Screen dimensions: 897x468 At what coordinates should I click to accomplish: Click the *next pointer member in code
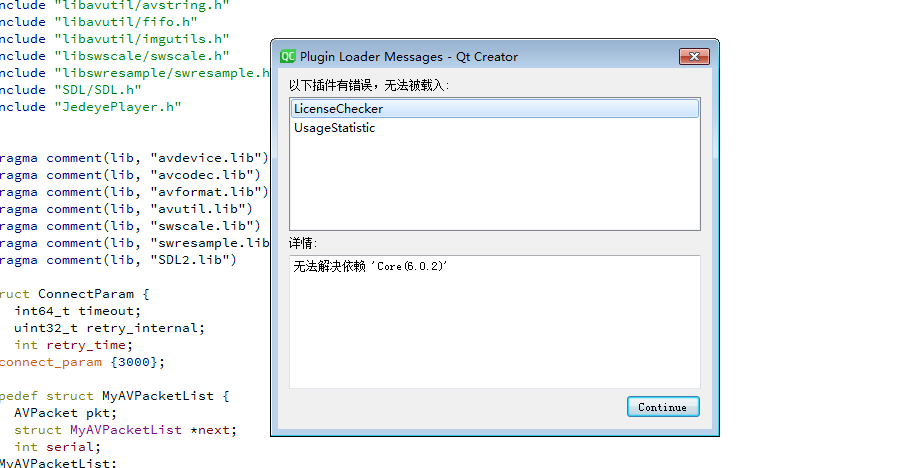210,430
